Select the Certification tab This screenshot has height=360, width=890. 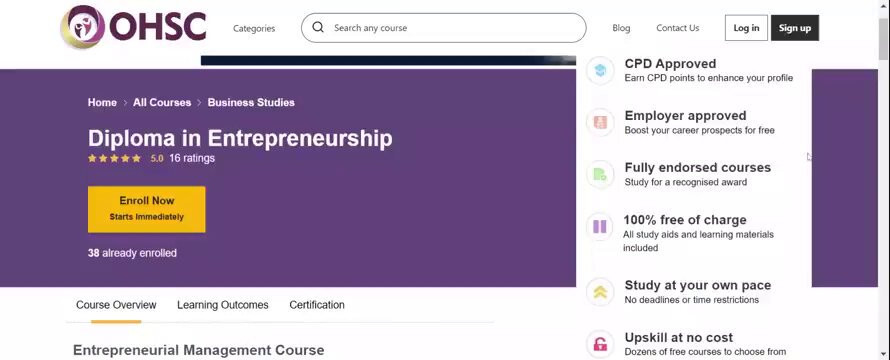pos(317,305)
